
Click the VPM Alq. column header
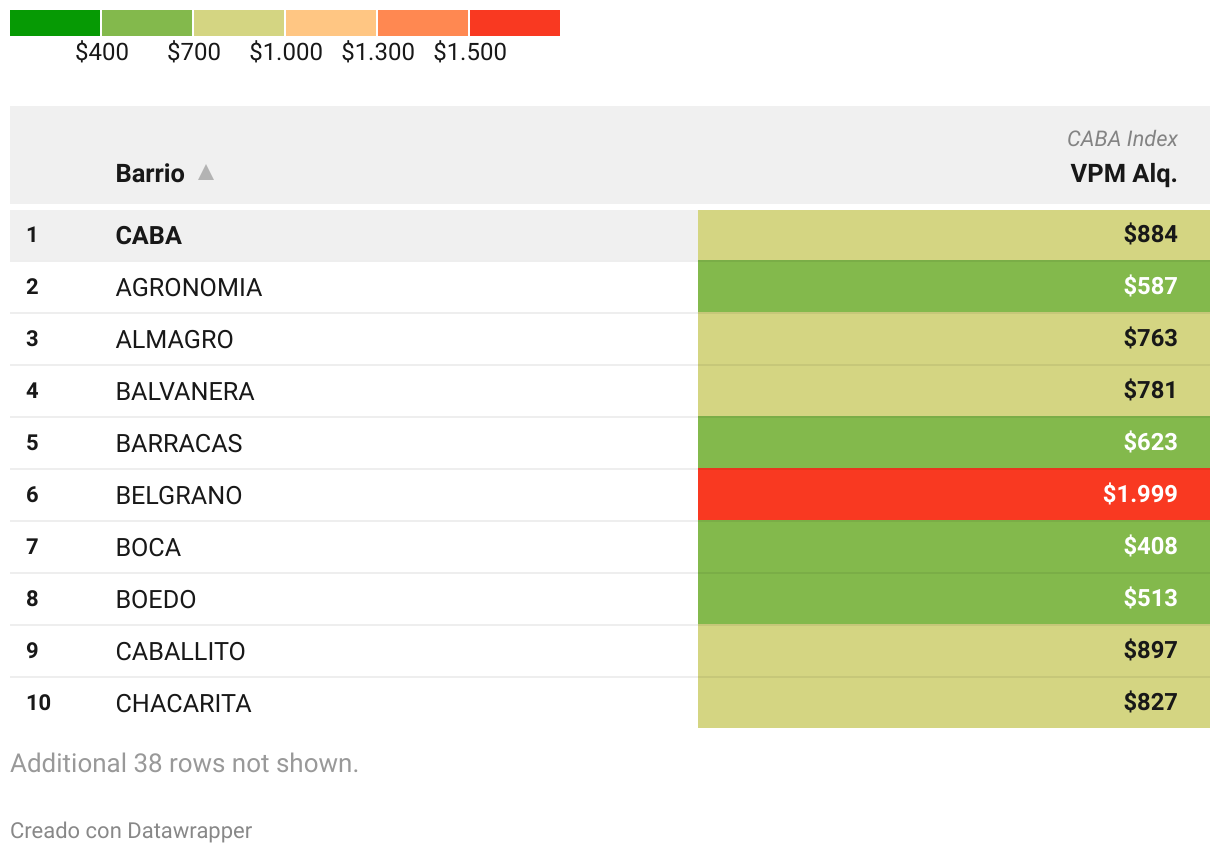(1123, 173)
